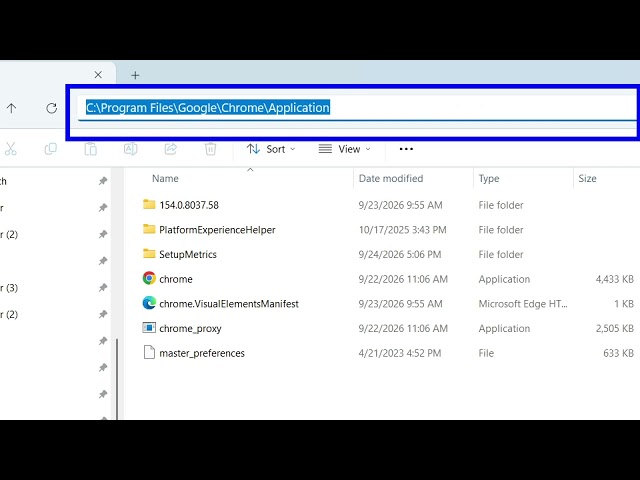Image resolution: width=640 pixels, height=480 pixels.
Task: Click the date 4/21/2023 4:52 PM
Action: tap(400, 353)
